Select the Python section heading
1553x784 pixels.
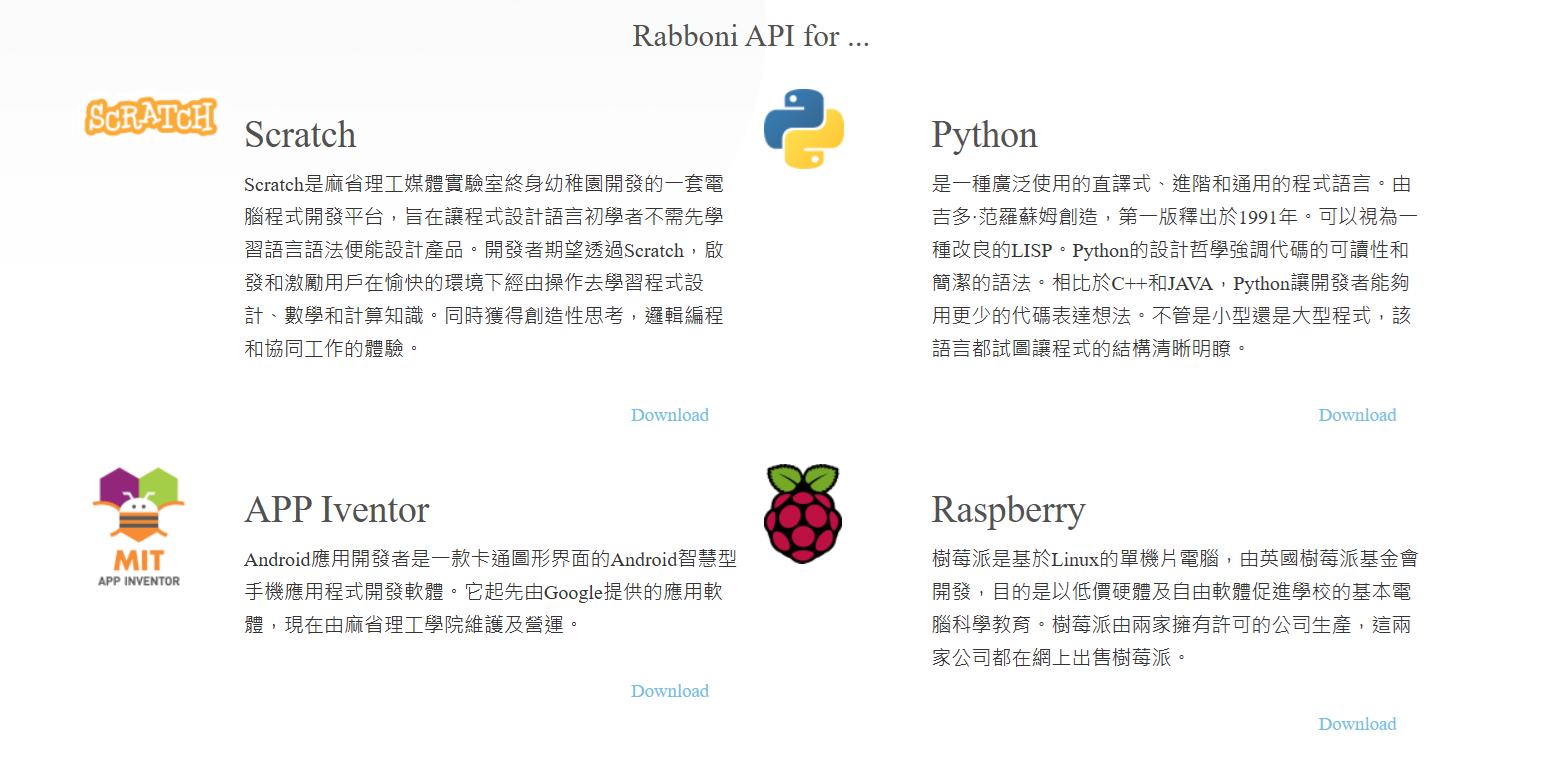984,135
